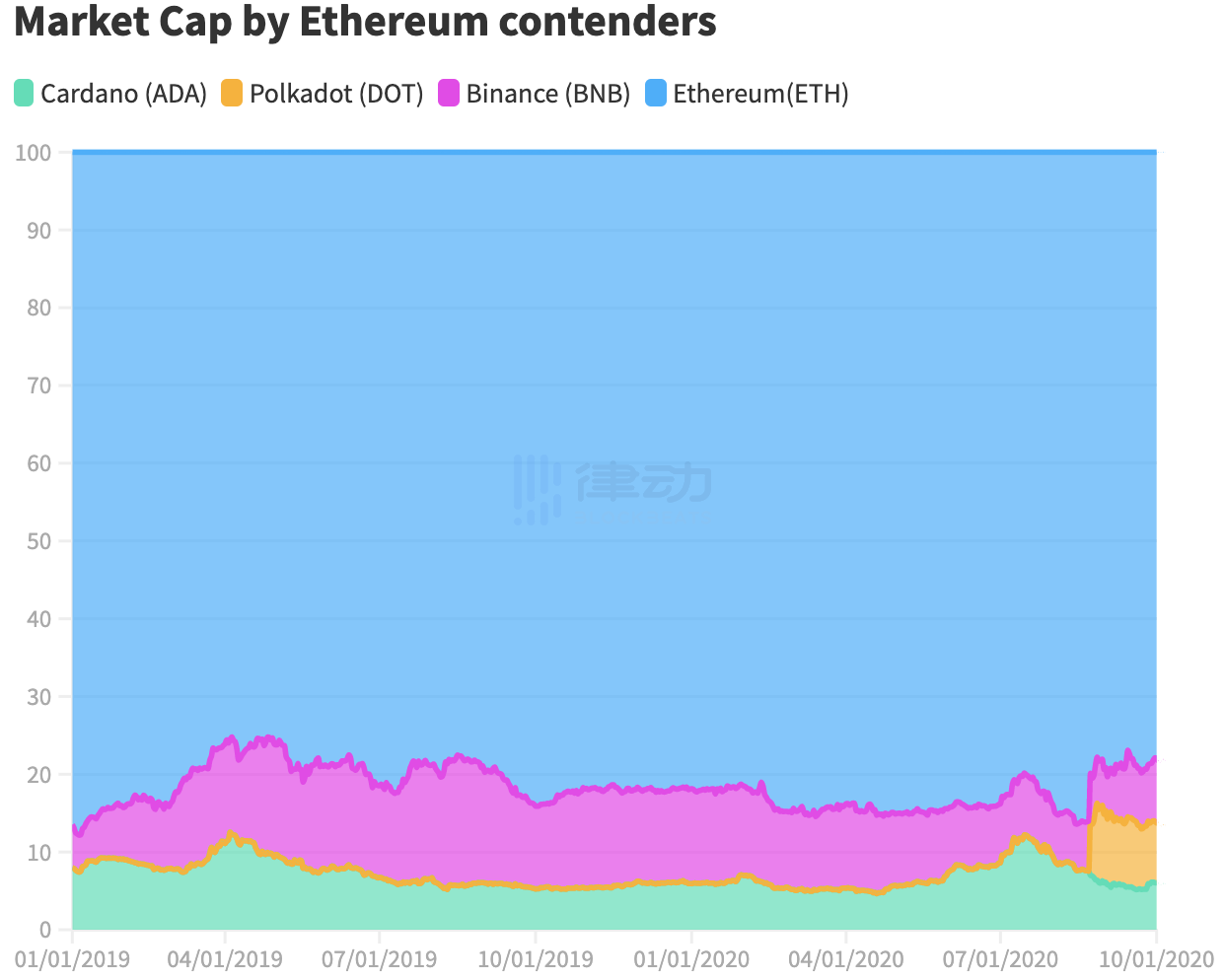Click the 01/01/2019 x-axis date label
Viewport: 1225px width, 980px height.
(x=72, y=959)
